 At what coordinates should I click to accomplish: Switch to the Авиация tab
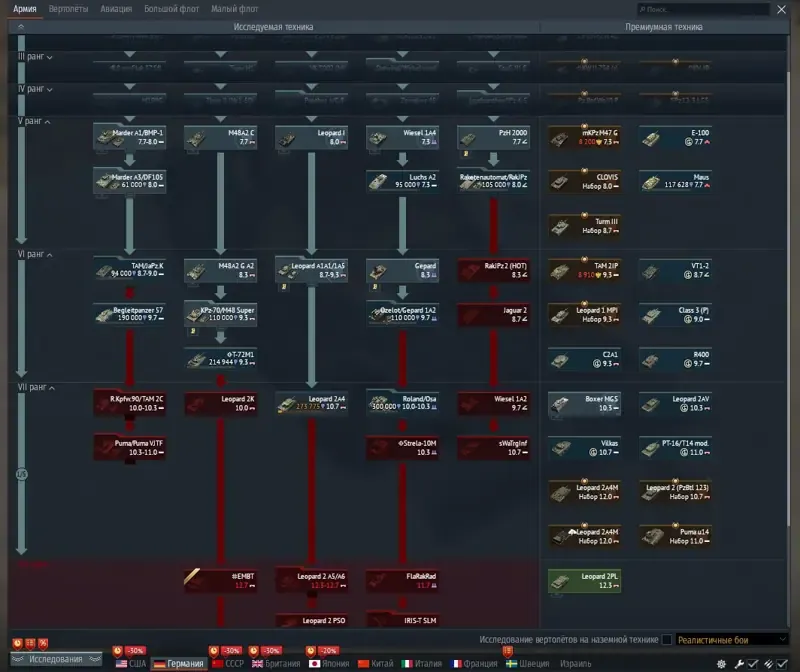pos(116,9)
